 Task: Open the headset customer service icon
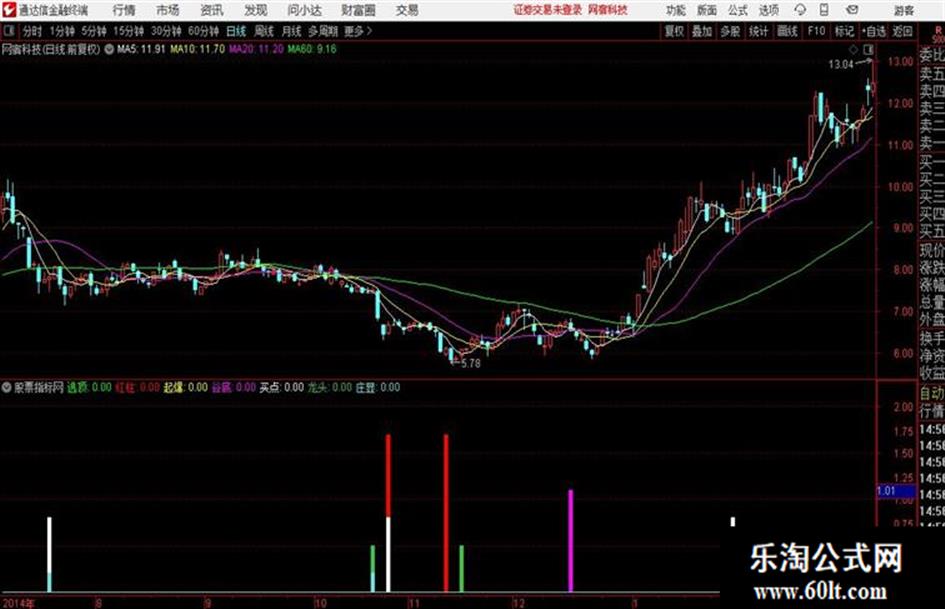800,10
